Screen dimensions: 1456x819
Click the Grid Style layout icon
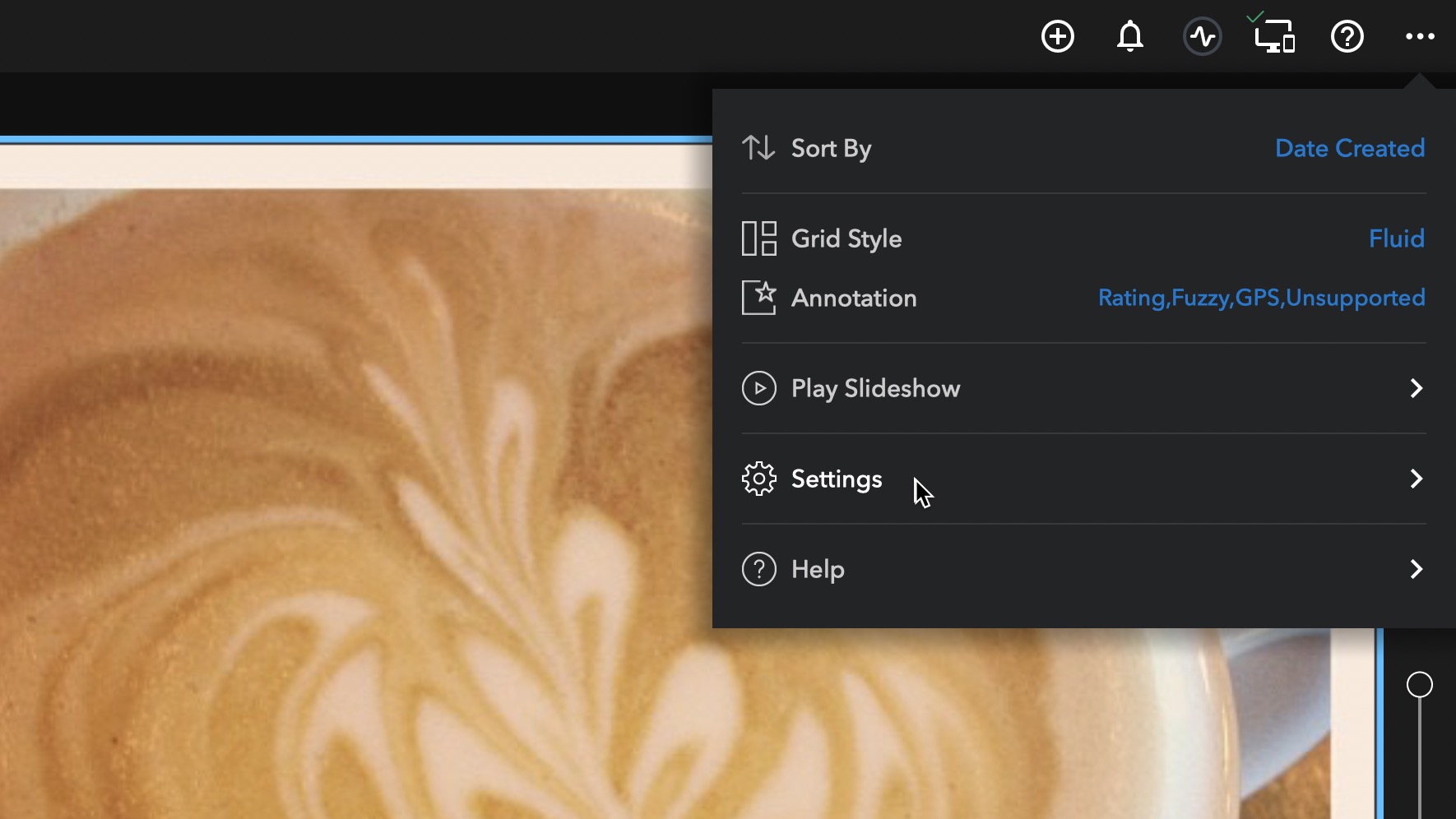click(x=758, y=238)
